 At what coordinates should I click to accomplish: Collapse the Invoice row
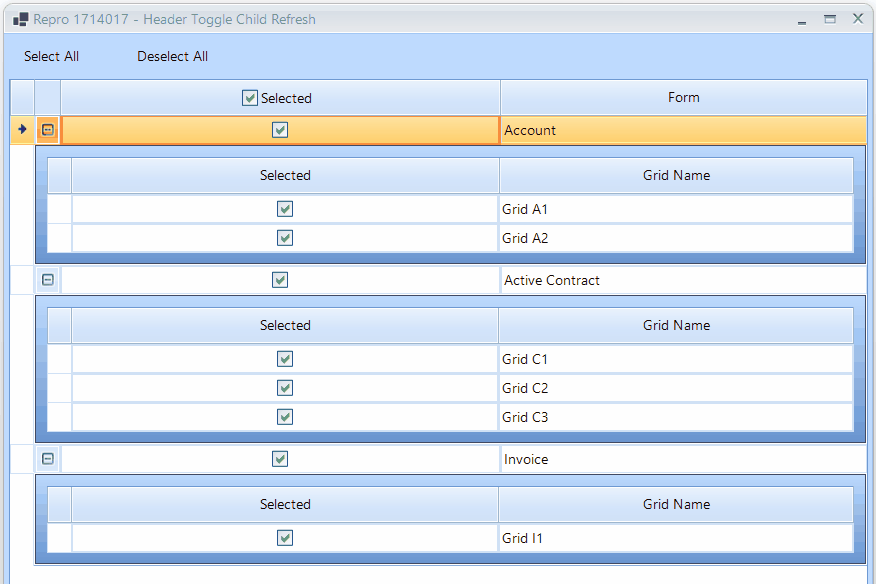(48, 459)
